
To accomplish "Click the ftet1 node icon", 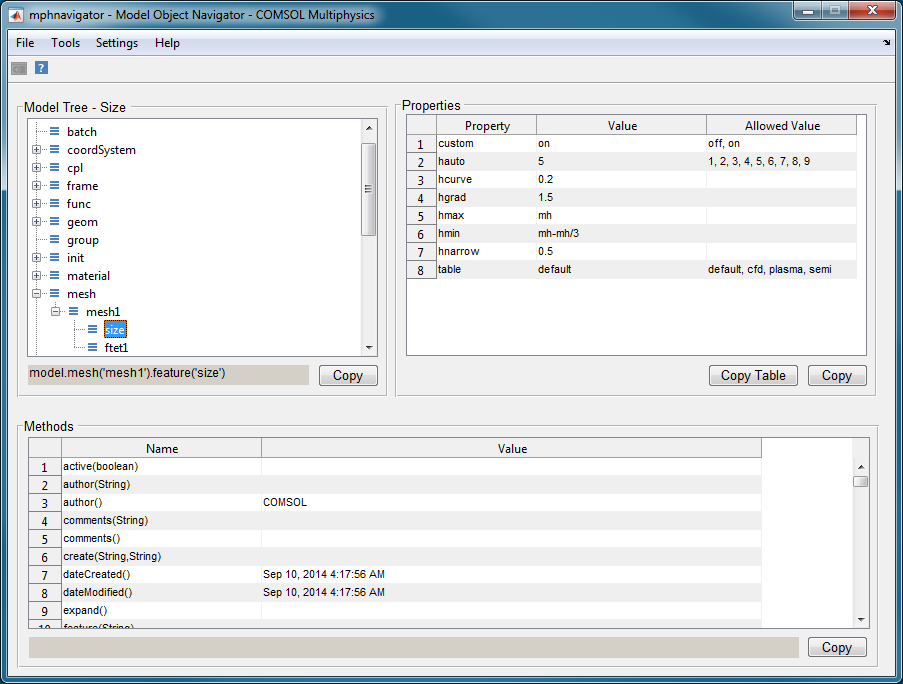I will click(x=92, y=348).
